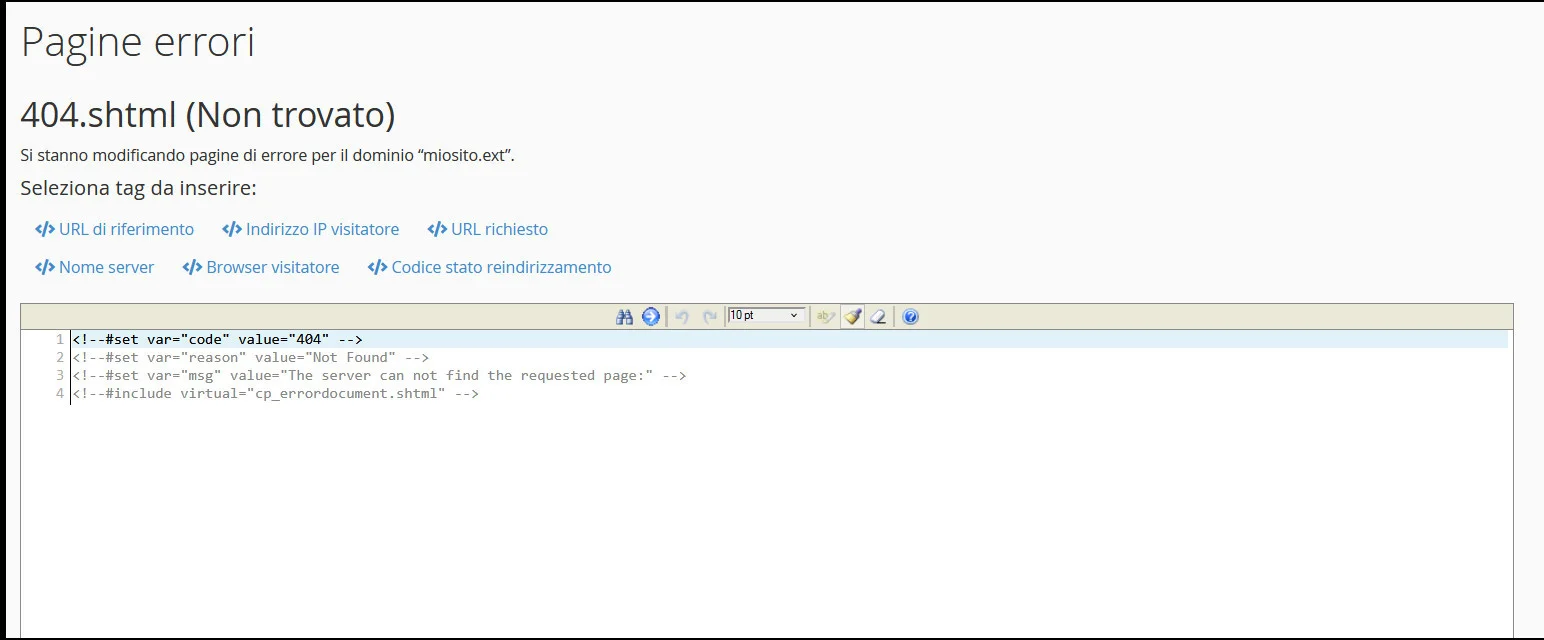
Task: Click the tag icon next to URL richiesto
Action: pyautogui.click(x=437, y=229)
